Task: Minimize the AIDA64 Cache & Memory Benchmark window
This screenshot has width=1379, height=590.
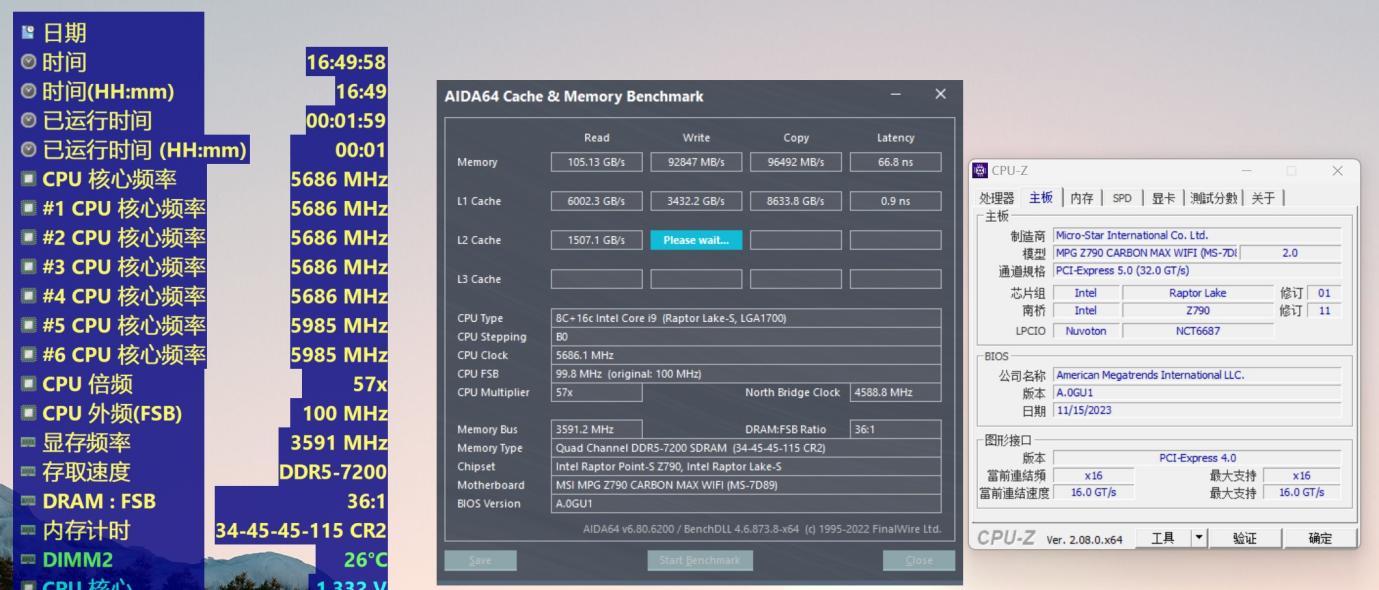Action: click(x=895, y=94)
